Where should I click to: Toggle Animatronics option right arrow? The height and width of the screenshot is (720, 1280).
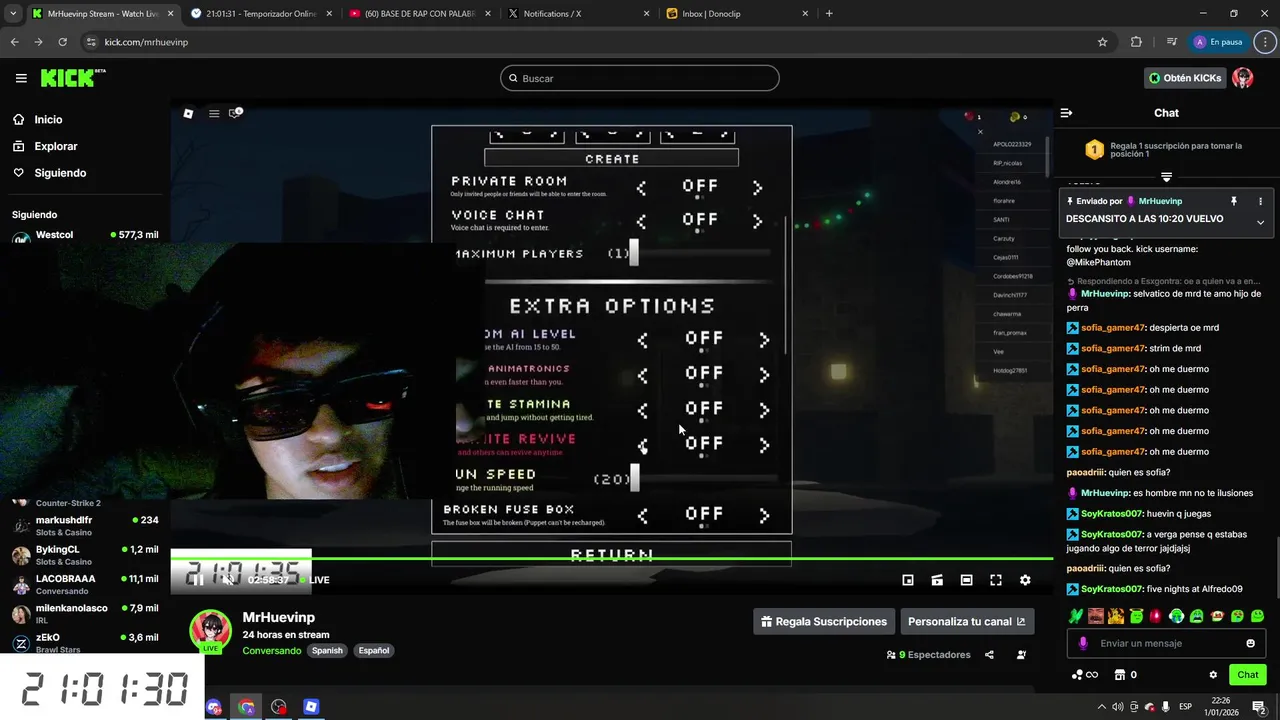coord(764,375)
